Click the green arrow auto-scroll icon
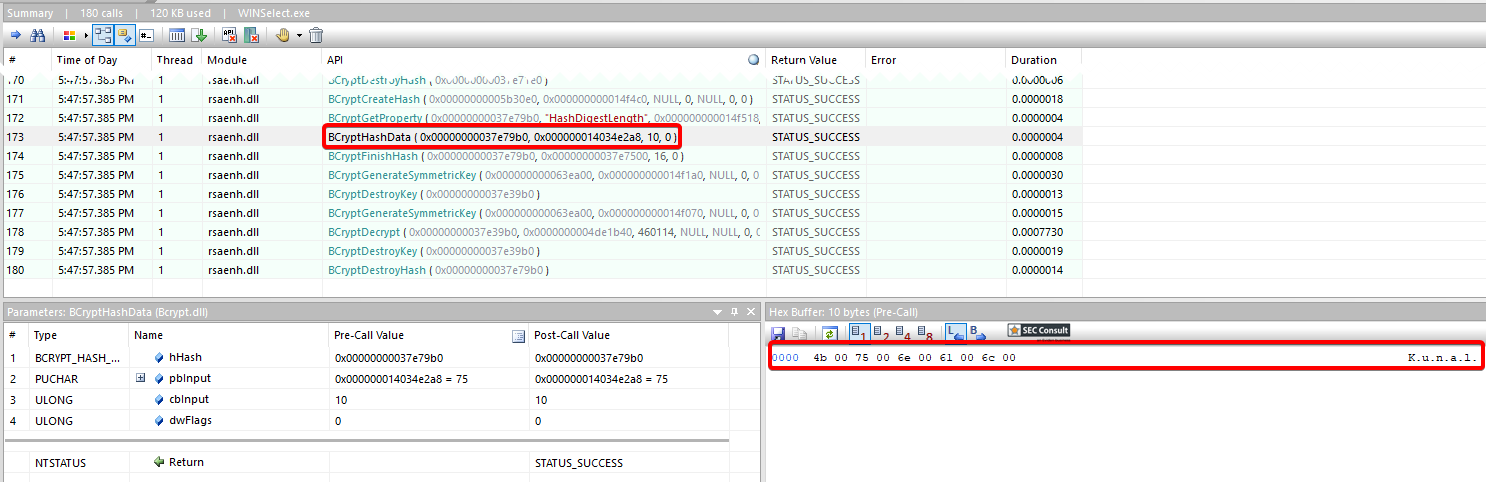Image resolution: width=1486 pixels, height=482 pixels. click(199, 35)
